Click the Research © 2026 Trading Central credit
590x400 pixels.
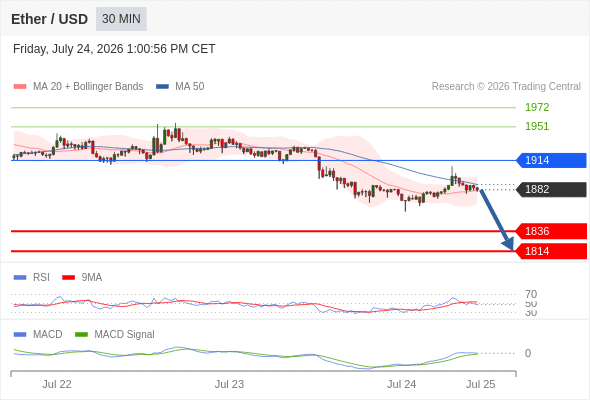click(x=506, y=87)
